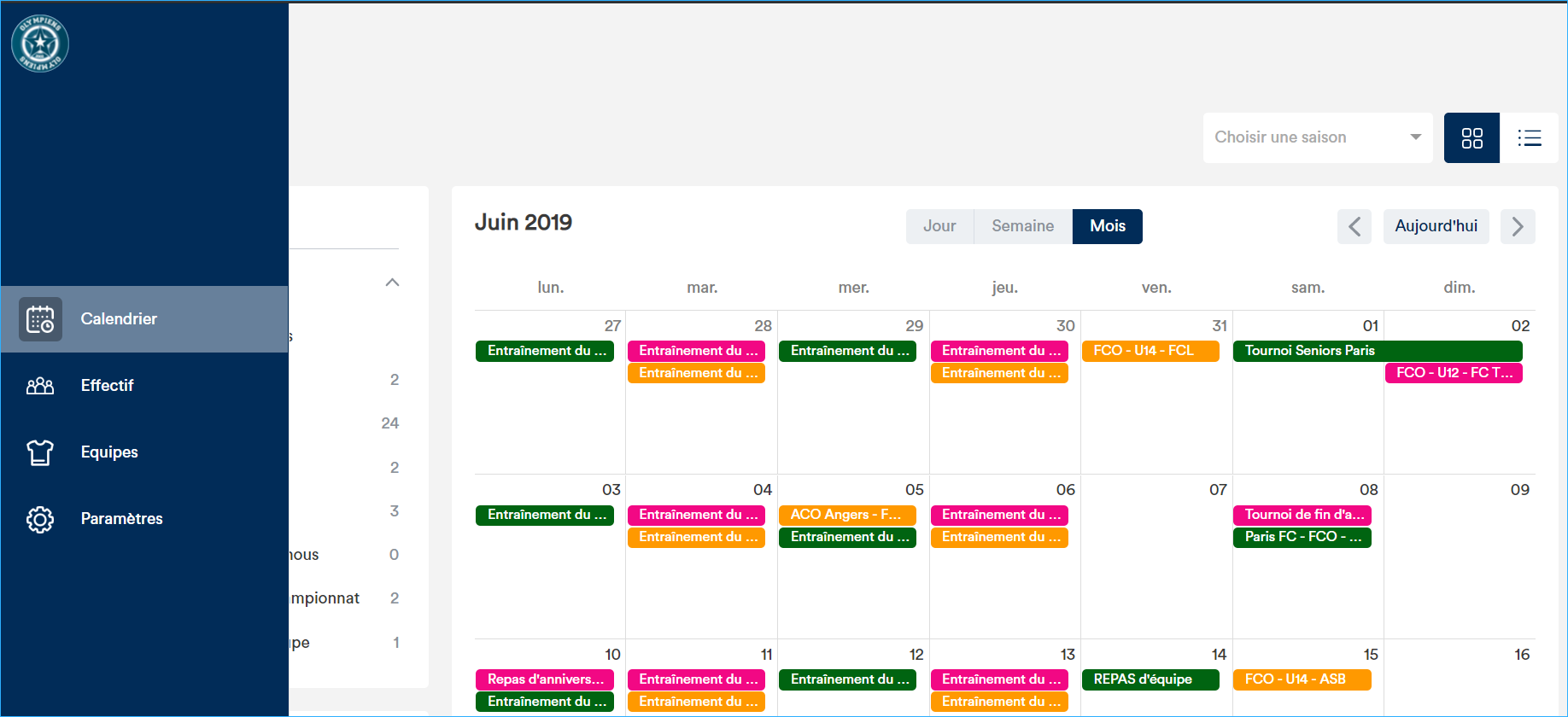Open orange Entraînement event on 30

(x=999, y=373)
